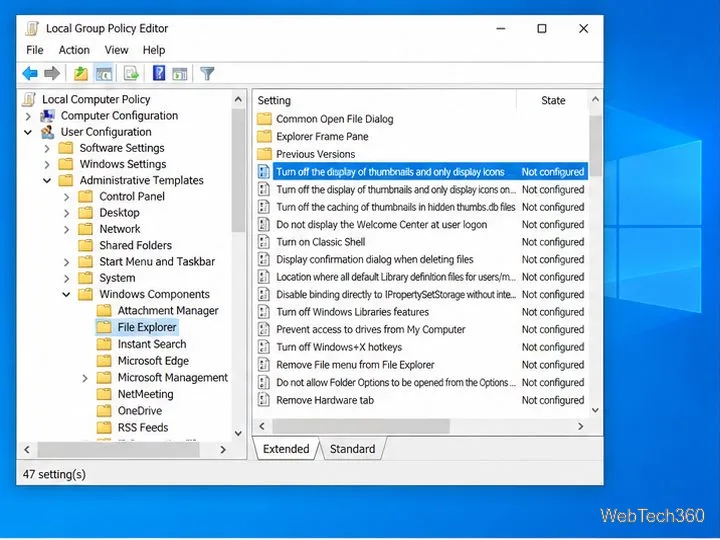The image size is (720, 540).
Task: Click the folder icon next to NetMeeting
Action: (104, 394)
